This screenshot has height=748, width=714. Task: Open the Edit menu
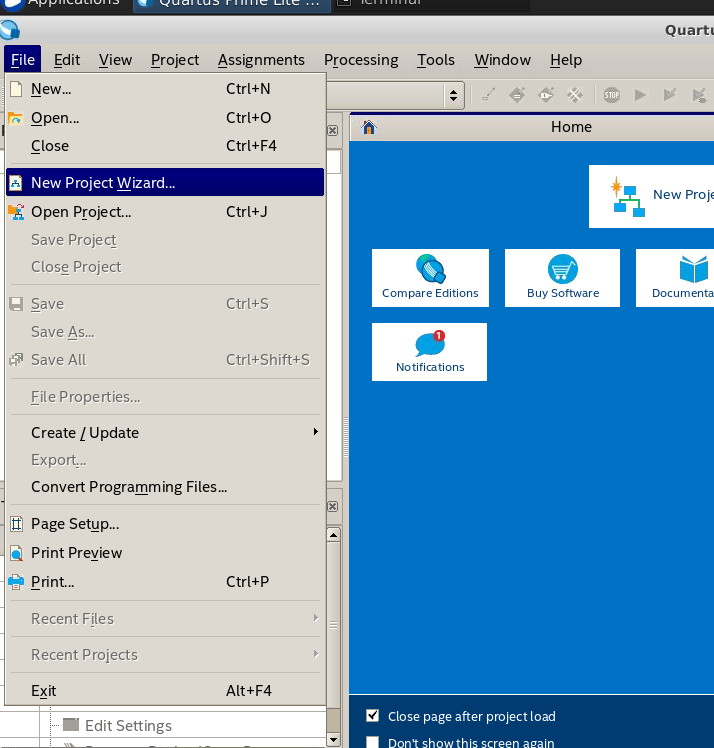[67, 60]
